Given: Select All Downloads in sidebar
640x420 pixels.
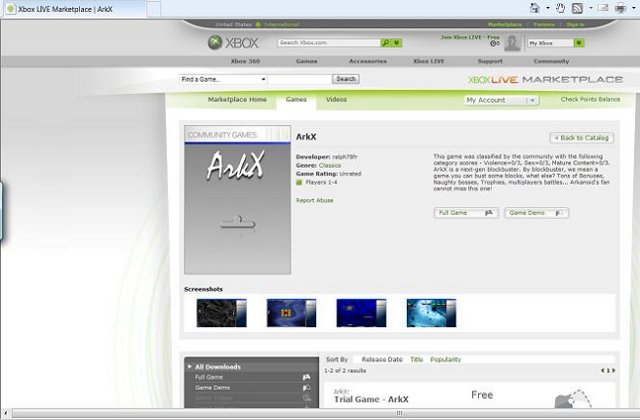Looking at the screenshot, I should click(x=218, y=367).
